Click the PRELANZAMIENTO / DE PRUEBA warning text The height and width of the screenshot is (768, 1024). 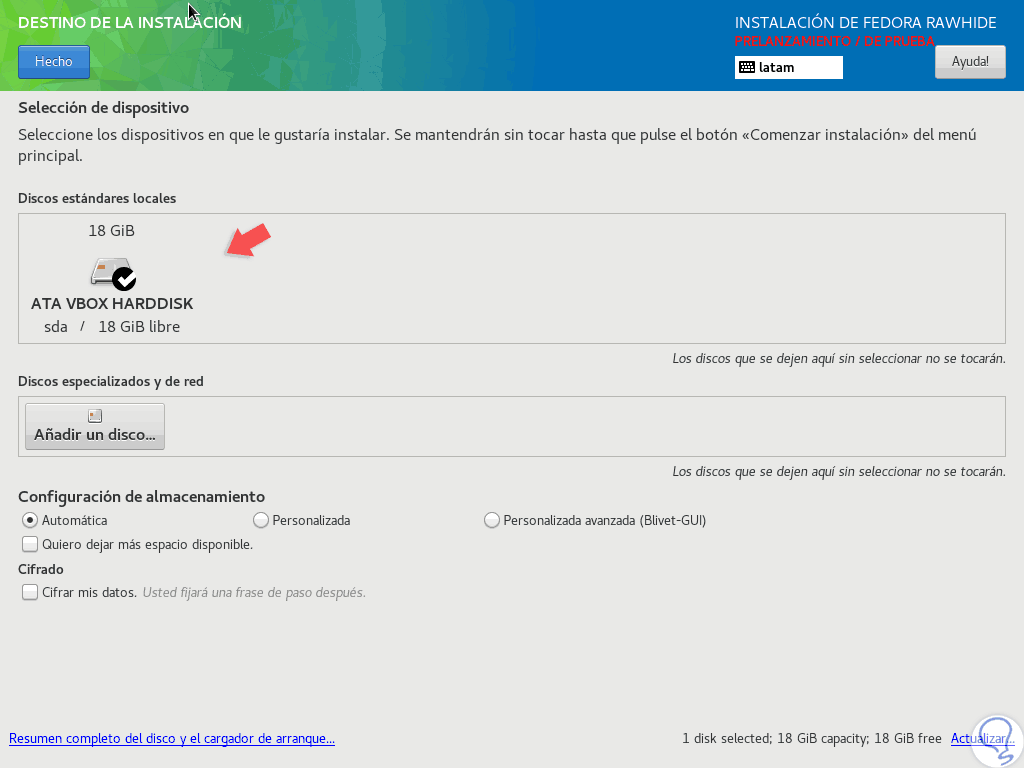(835, 41)
